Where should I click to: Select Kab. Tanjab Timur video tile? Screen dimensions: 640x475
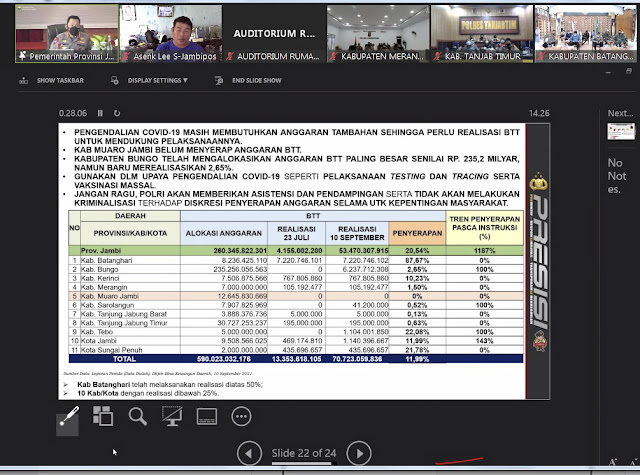pos(482,33)
